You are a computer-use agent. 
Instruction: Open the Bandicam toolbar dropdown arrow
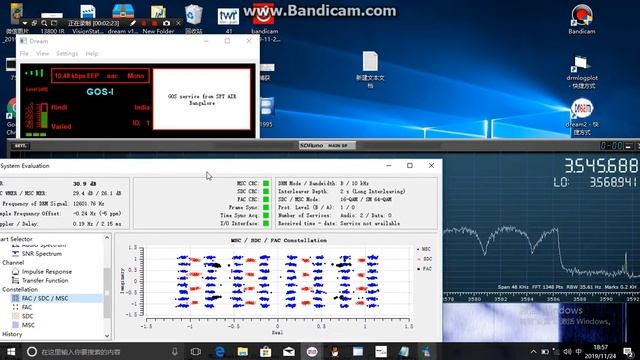click(25, 23)
